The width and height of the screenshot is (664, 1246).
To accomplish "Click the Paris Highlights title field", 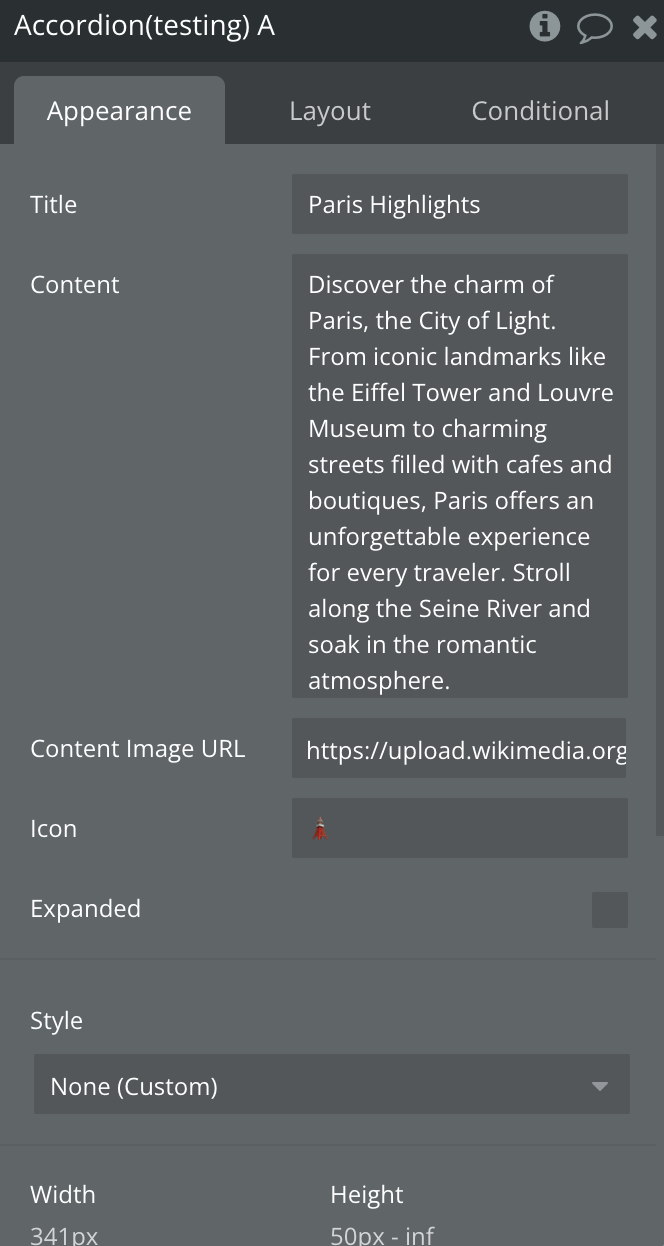I will (x=460, y=205).
